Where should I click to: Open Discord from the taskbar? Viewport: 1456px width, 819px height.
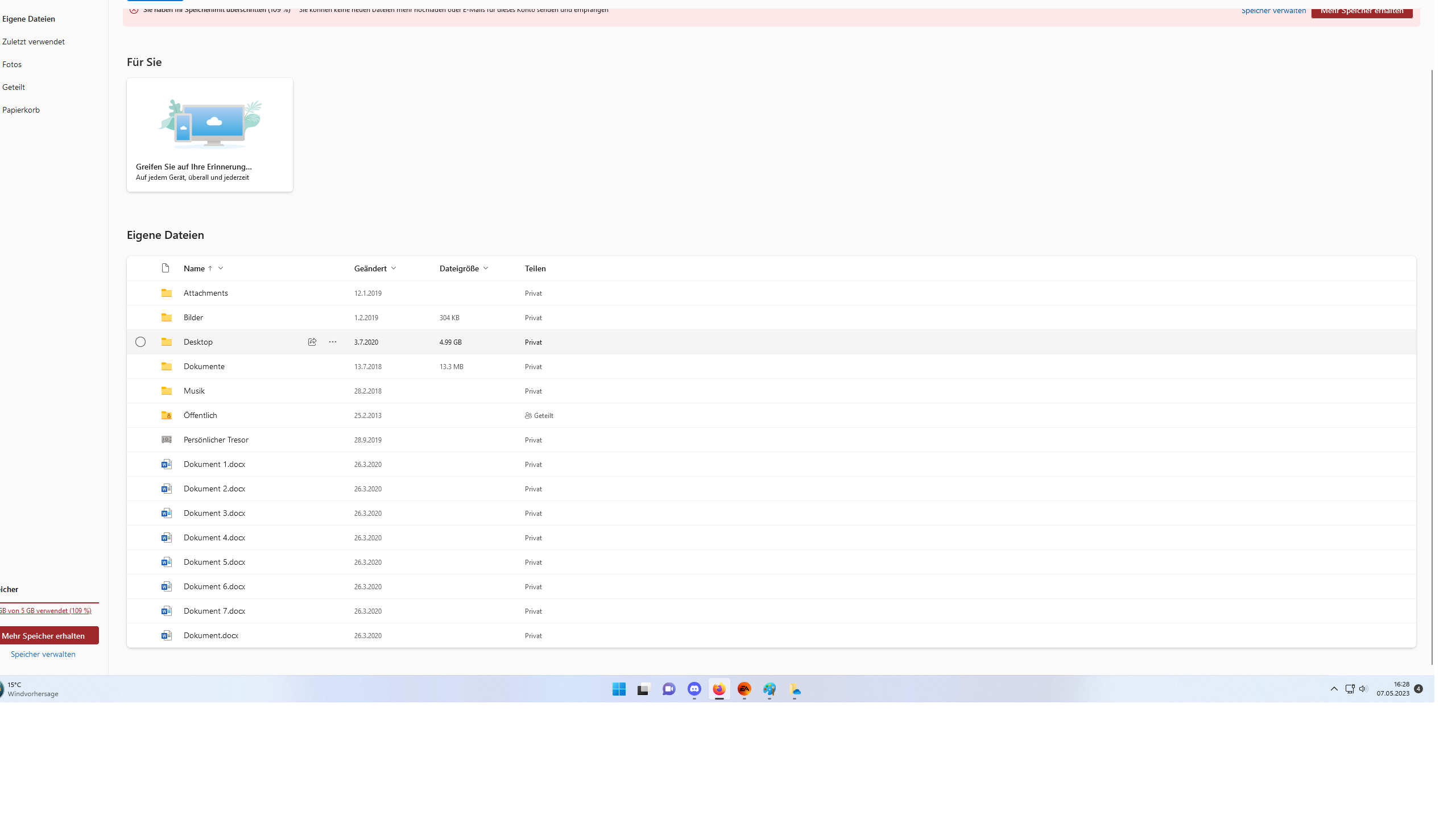coord(694,689)
